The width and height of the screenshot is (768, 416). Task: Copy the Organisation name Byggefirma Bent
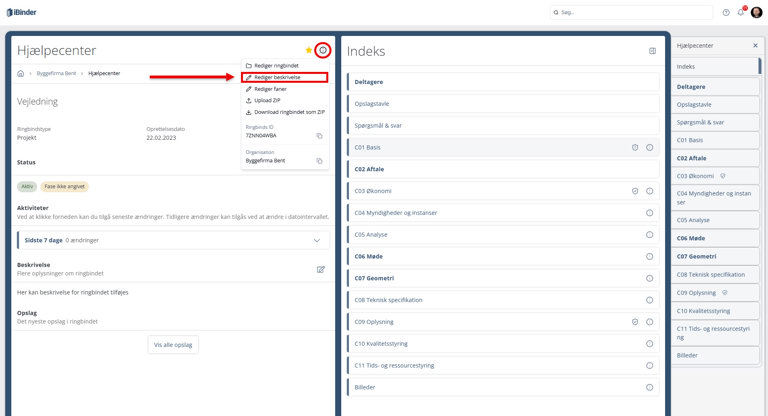(x=319, y=160)
